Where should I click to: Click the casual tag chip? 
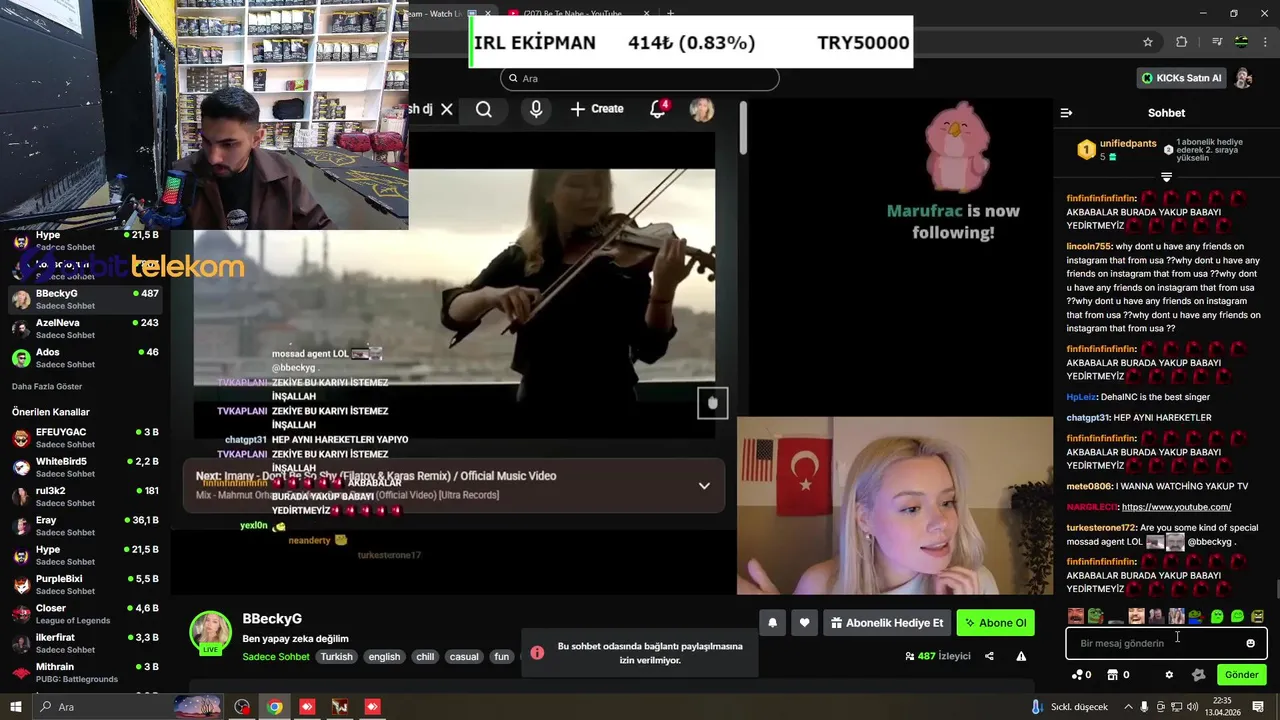(464, 657)
